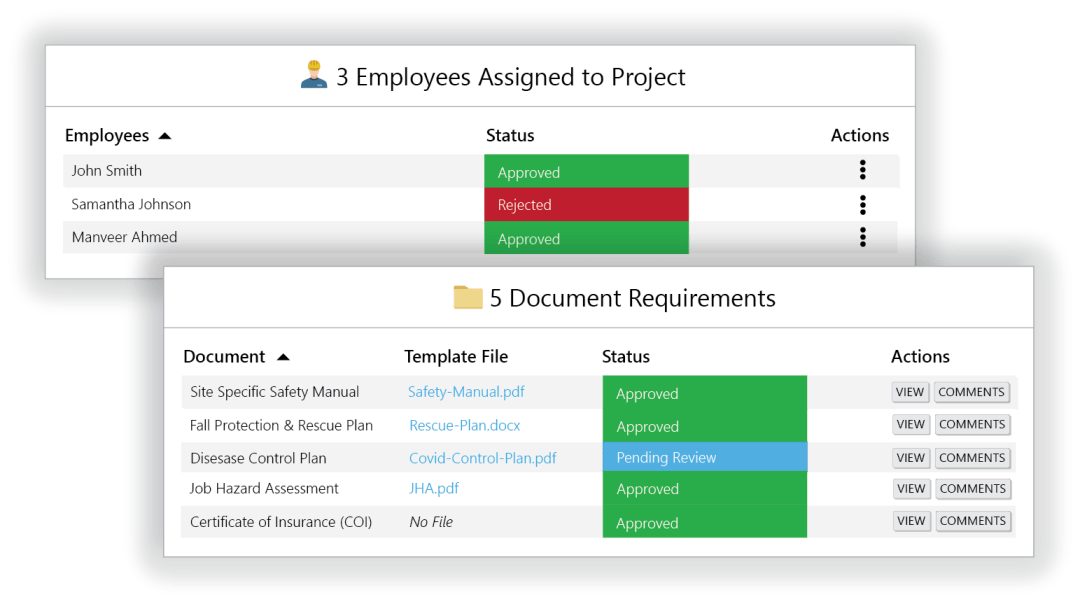Image resolution: width=1080 pixels, height=604 pixels.
Task: View the Certificate of Insurance document
Action: [910, 521]
